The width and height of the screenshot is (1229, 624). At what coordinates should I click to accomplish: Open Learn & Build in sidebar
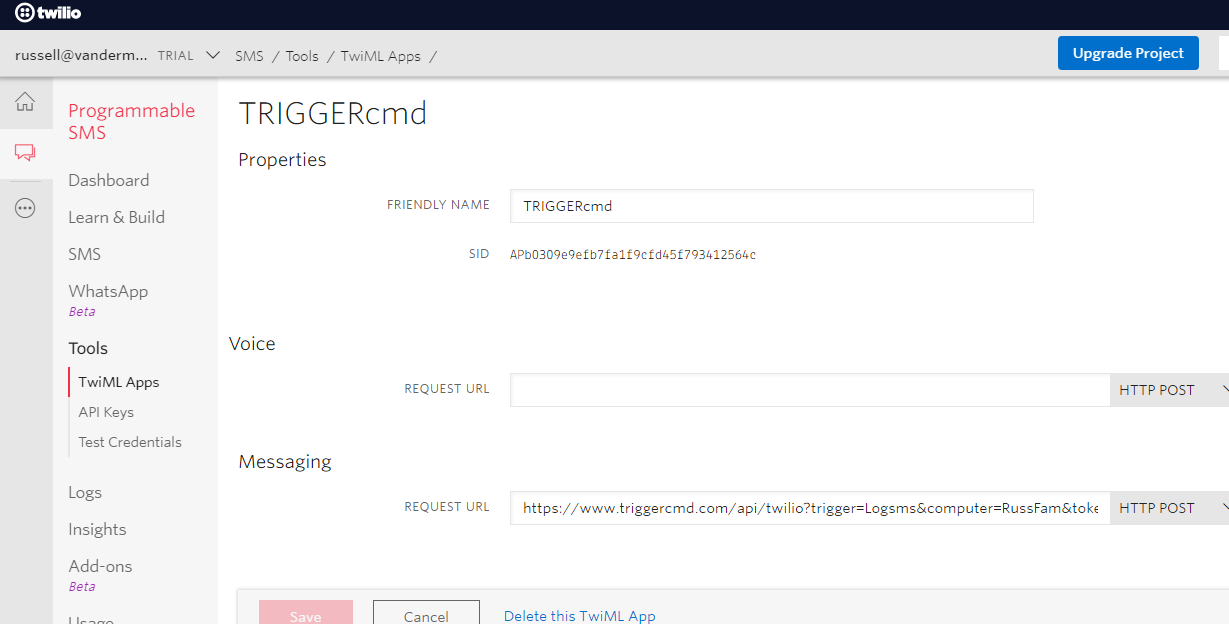click(117, 217)
